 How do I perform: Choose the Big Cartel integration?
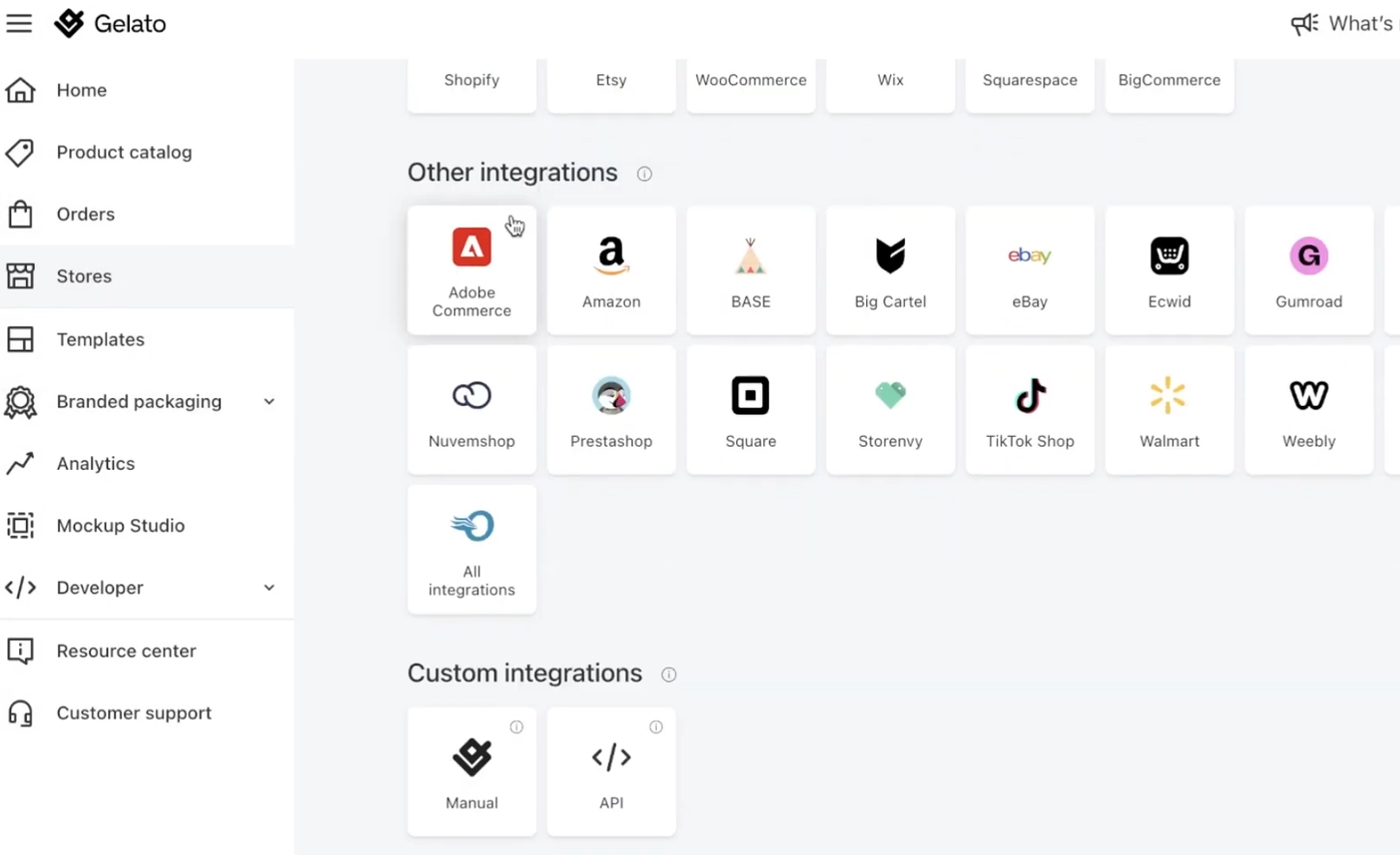(x=890, y=270)
